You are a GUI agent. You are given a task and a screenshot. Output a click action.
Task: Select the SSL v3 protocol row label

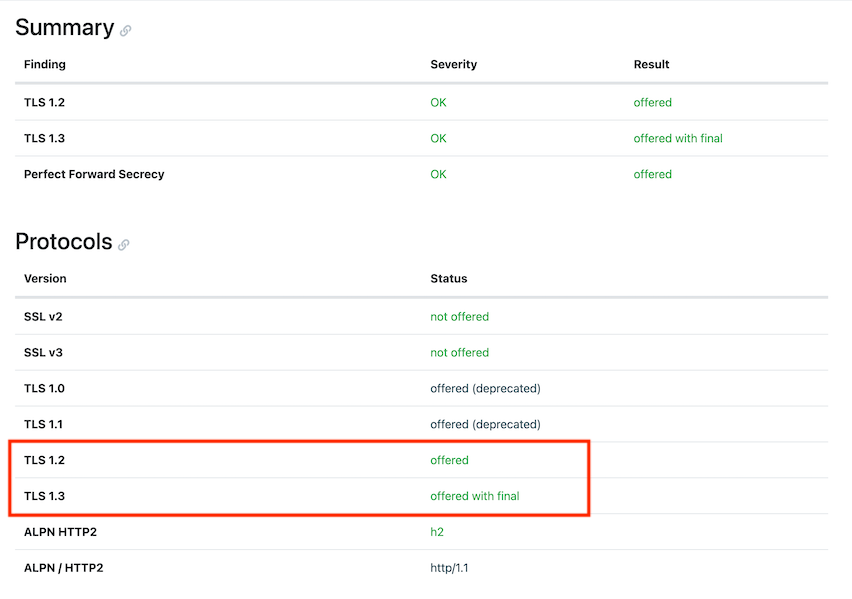pos(43,352)
